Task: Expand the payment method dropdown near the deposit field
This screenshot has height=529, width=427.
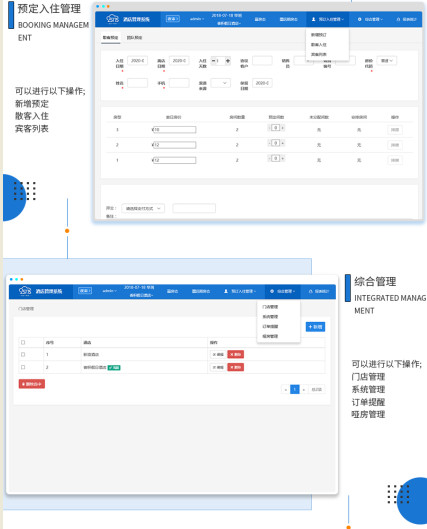Action: 143,208
